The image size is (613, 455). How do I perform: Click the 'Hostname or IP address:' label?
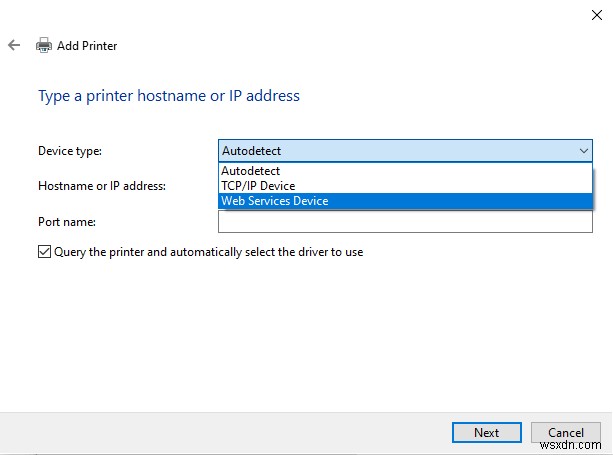pos(101,186)
